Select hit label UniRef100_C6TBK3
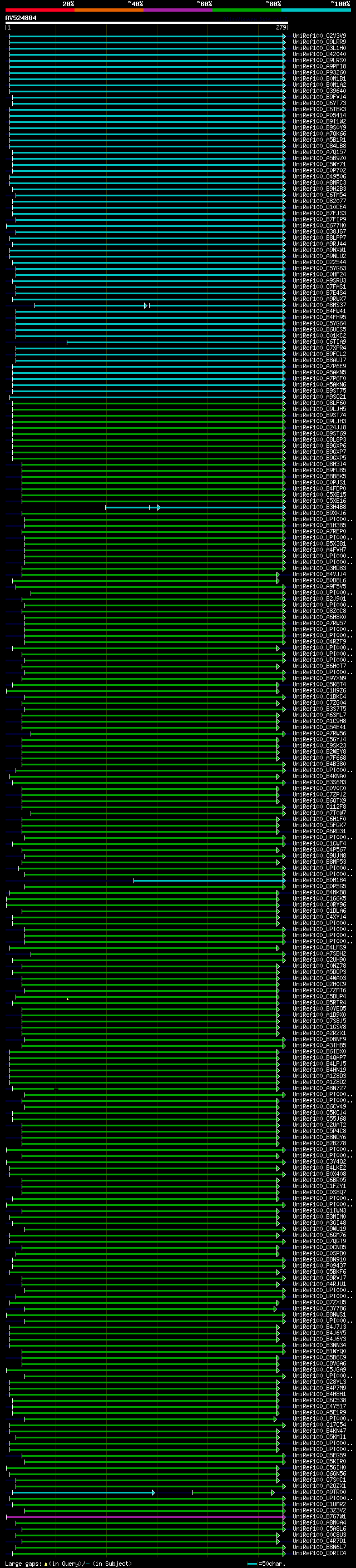Screen dimensions: 356x1568 (x=319, y=110)
